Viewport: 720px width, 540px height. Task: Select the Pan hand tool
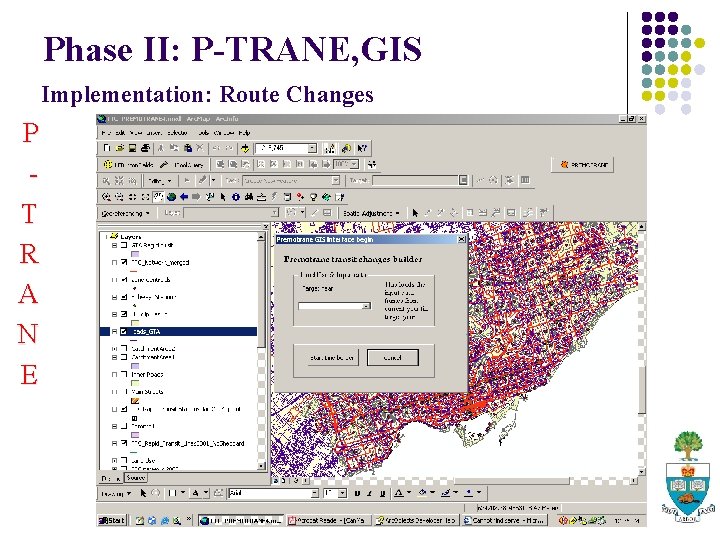[x=158, y=197]
